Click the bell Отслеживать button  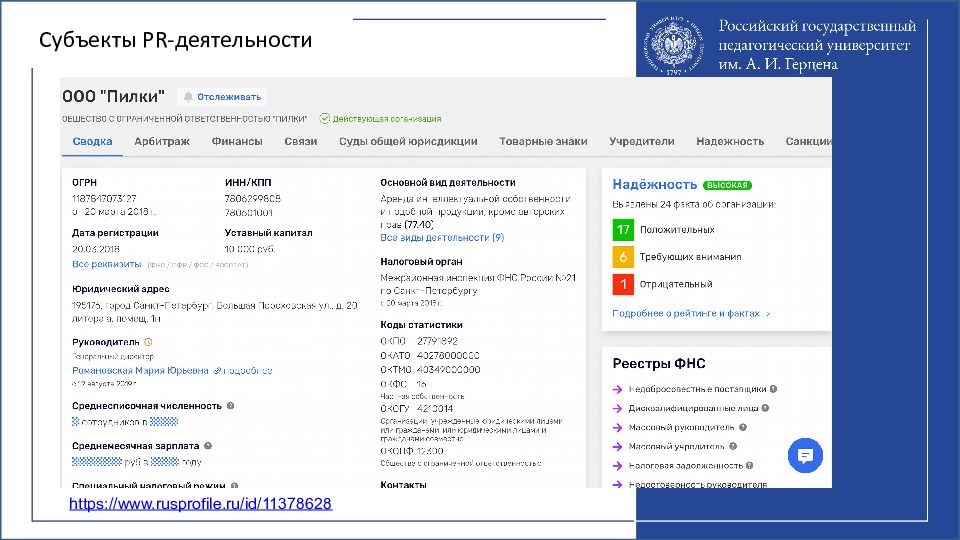click(222, 97)
